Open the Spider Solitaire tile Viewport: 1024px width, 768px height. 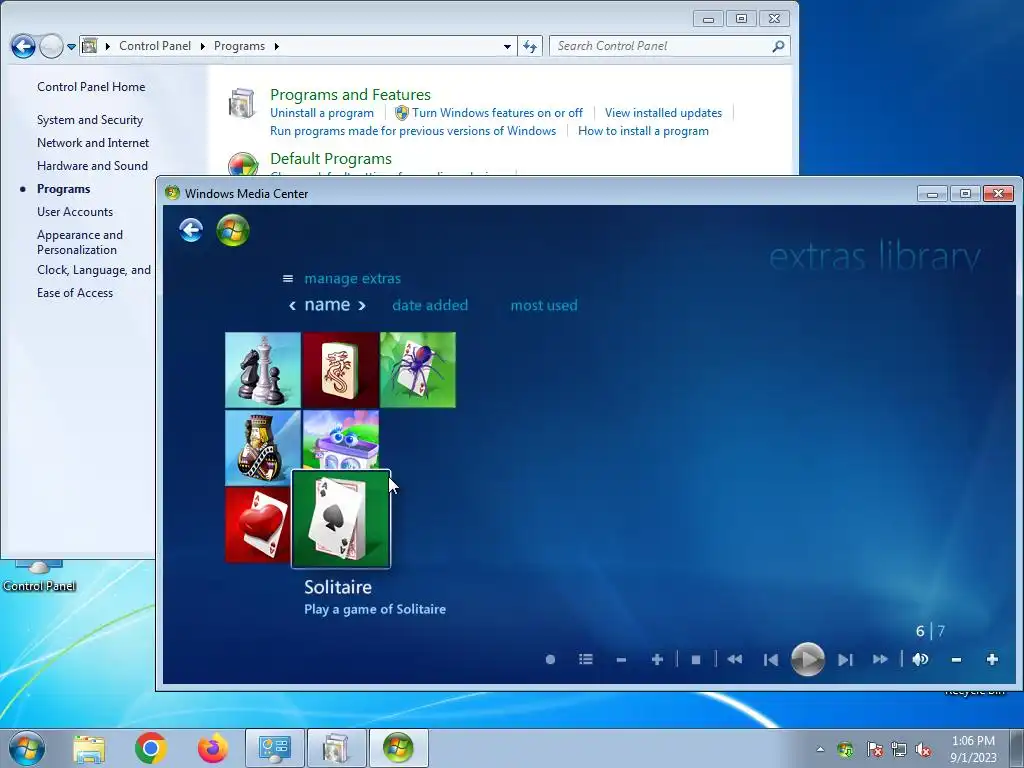point(418,370)
